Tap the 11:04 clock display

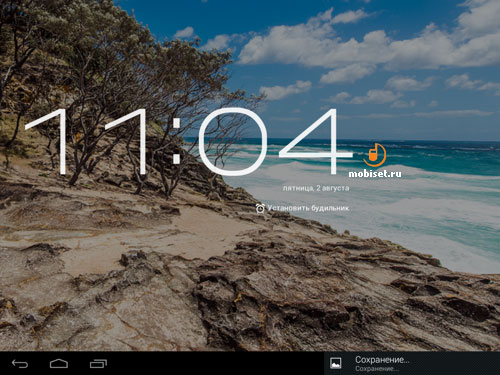189,142
